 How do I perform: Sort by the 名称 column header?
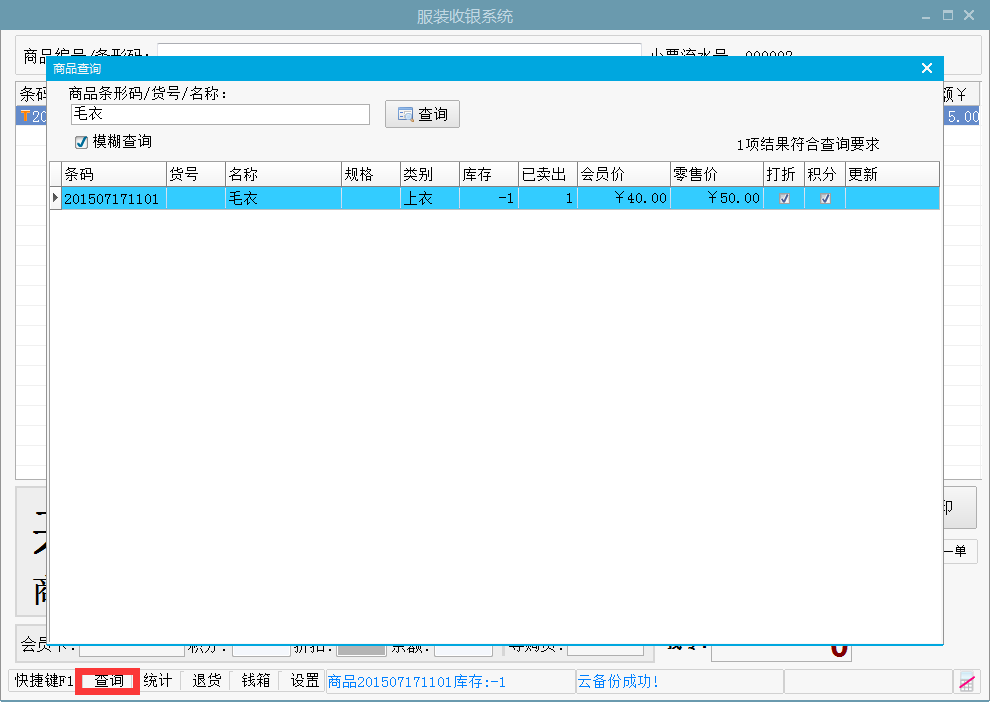point(283,174)
